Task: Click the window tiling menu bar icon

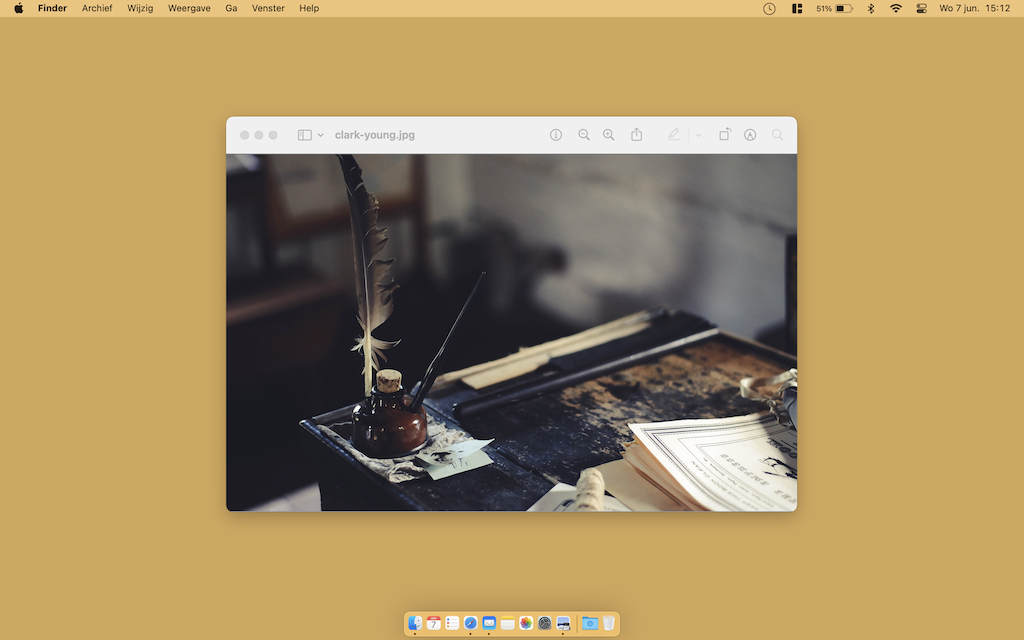Action: 797,8
